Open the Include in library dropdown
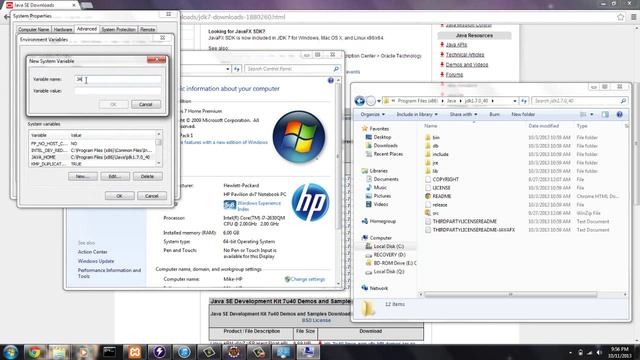640x360 pixels. coord(417,115)
